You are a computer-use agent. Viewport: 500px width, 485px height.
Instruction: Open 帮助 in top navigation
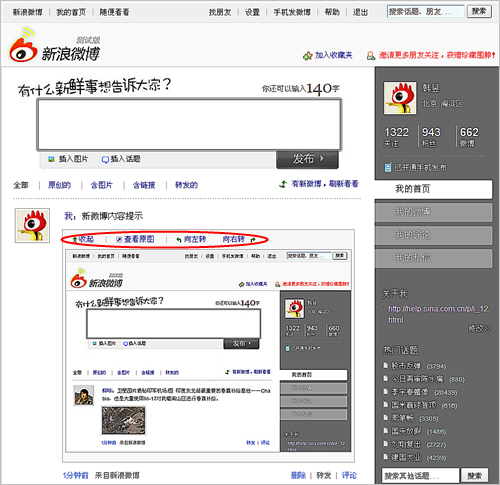(x=332, y=12)
